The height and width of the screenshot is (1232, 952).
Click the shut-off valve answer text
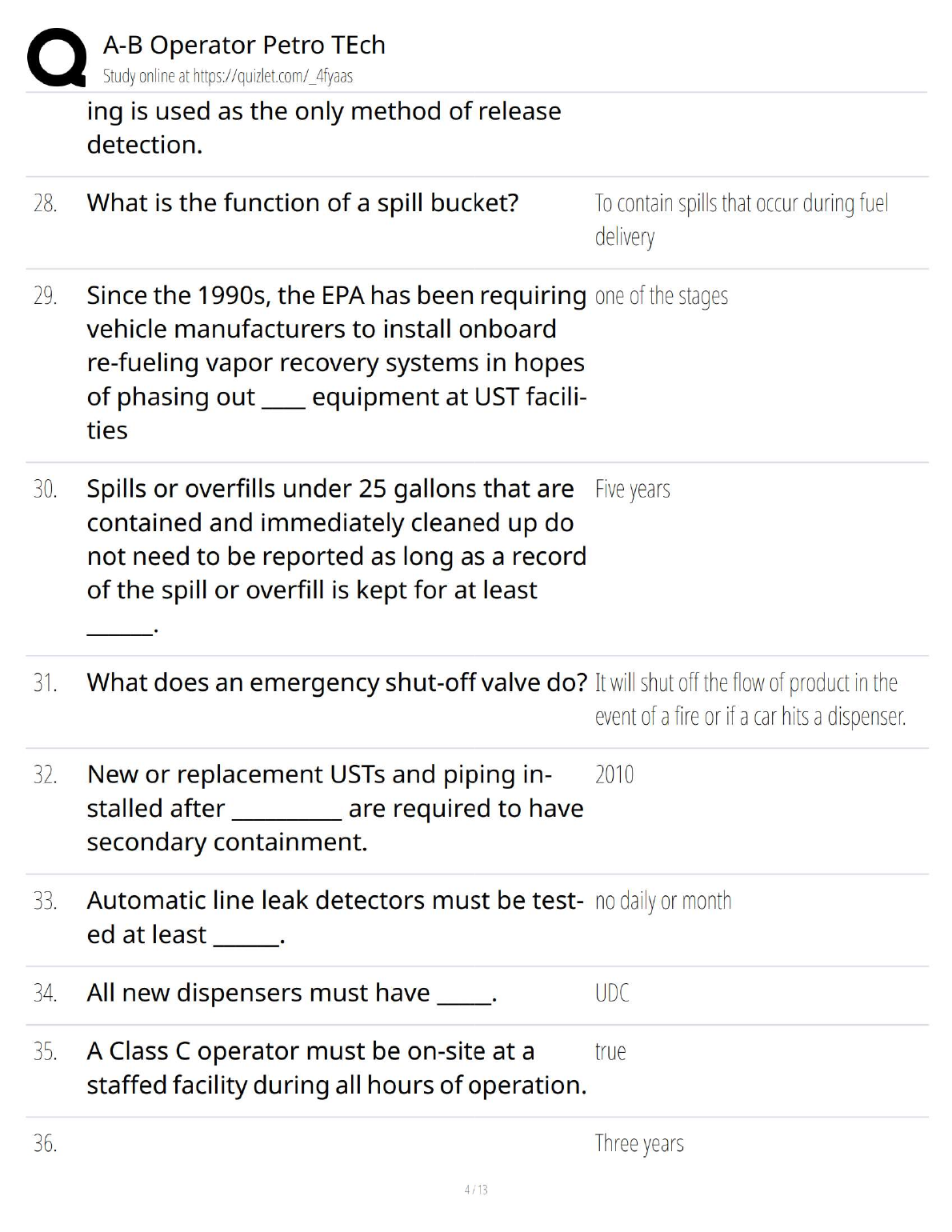coord(750,699)
